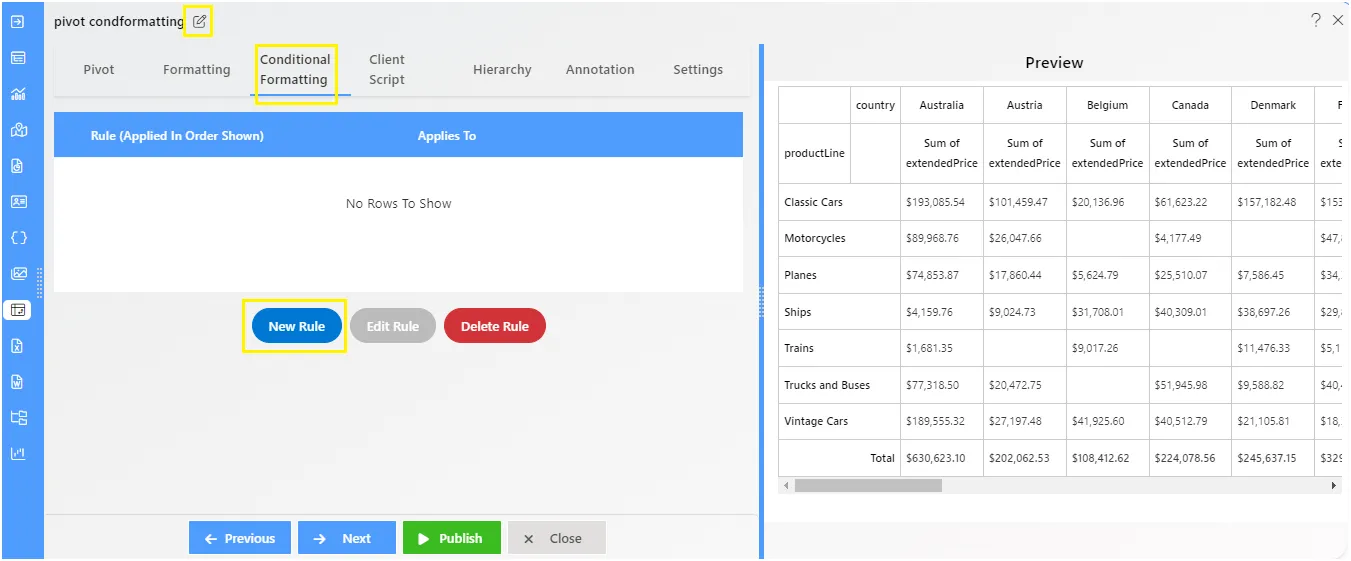This screenshot has width=1351, height=561.
Task: Click the Denmark column header in preview
Action: click(1273, 105)
